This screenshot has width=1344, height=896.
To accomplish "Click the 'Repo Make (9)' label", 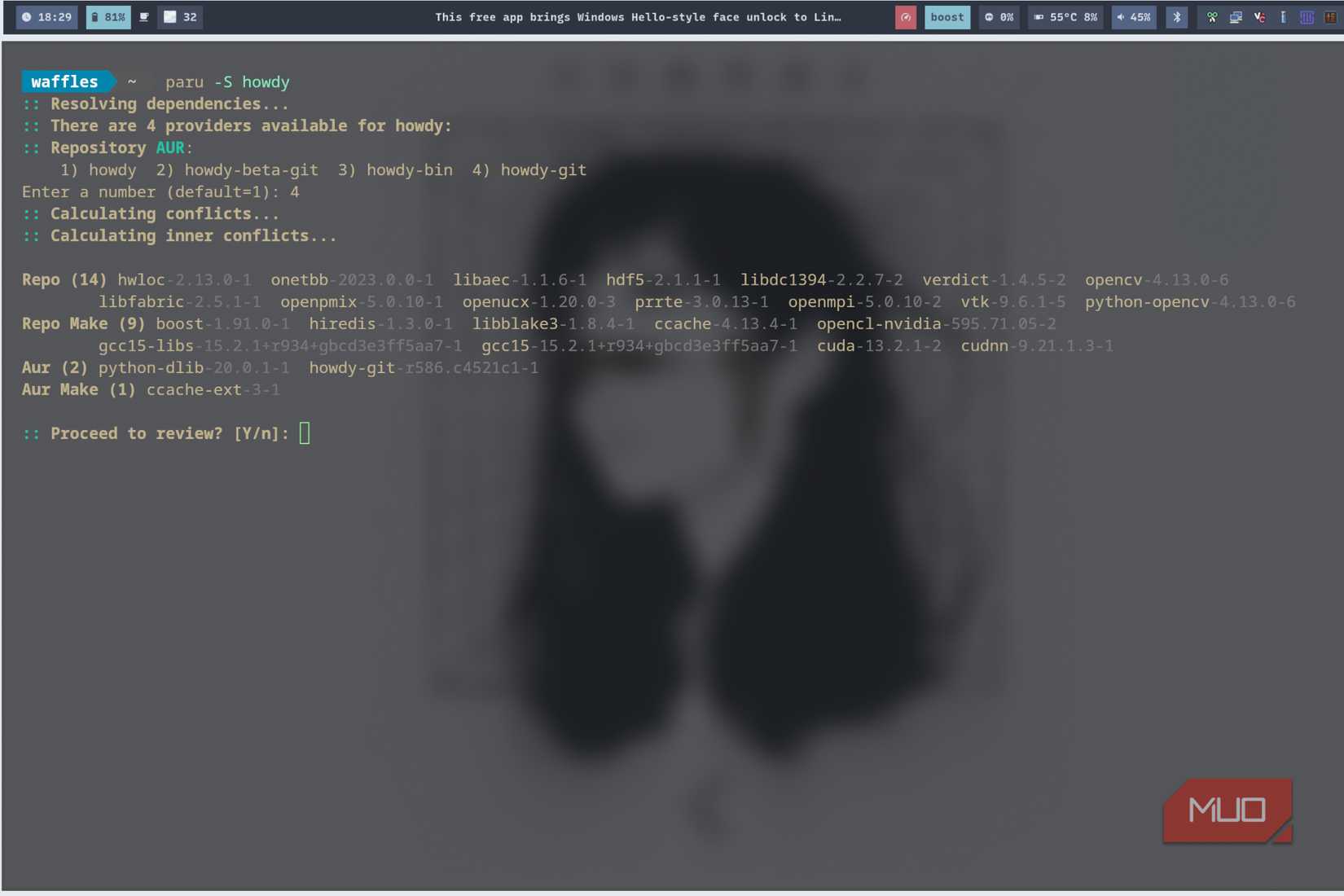I will pyautogui.click(x=84, y=324).
